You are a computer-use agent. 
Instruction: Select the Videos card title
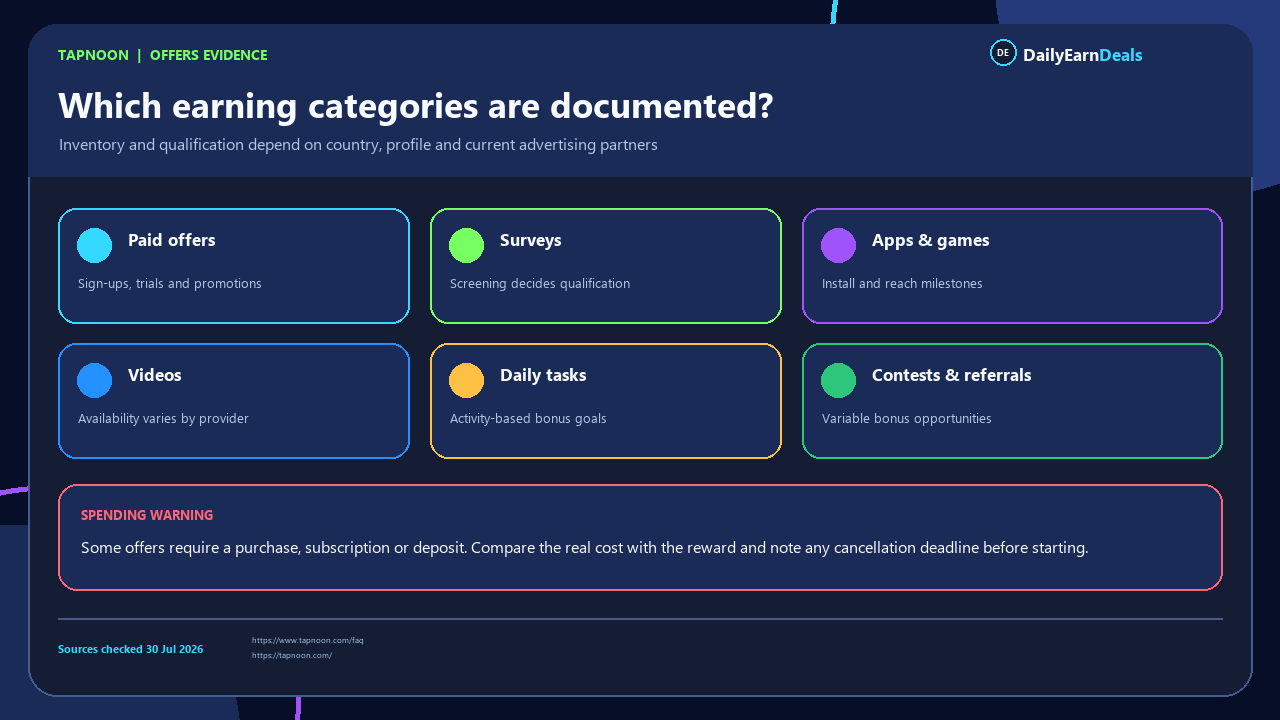click(x=155, y=375)
